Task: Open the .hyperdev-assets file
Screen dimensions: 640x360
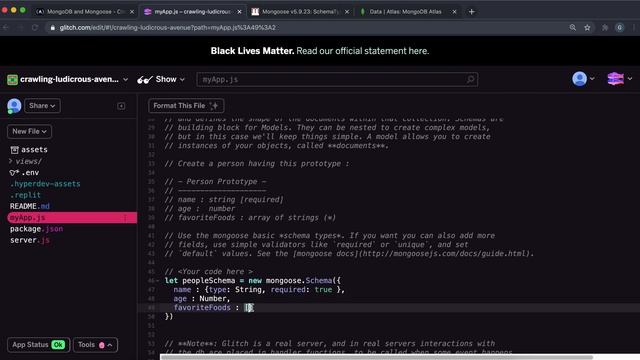Action: coord(45,184)
